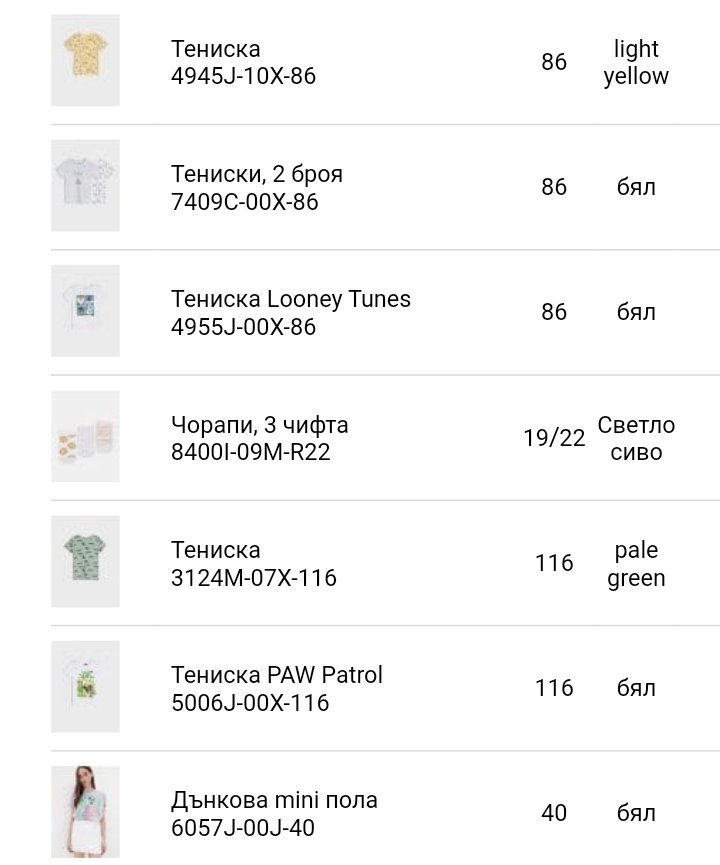
Task: Open the PAW Patrol t-shirt image
Action: point(85,687)
